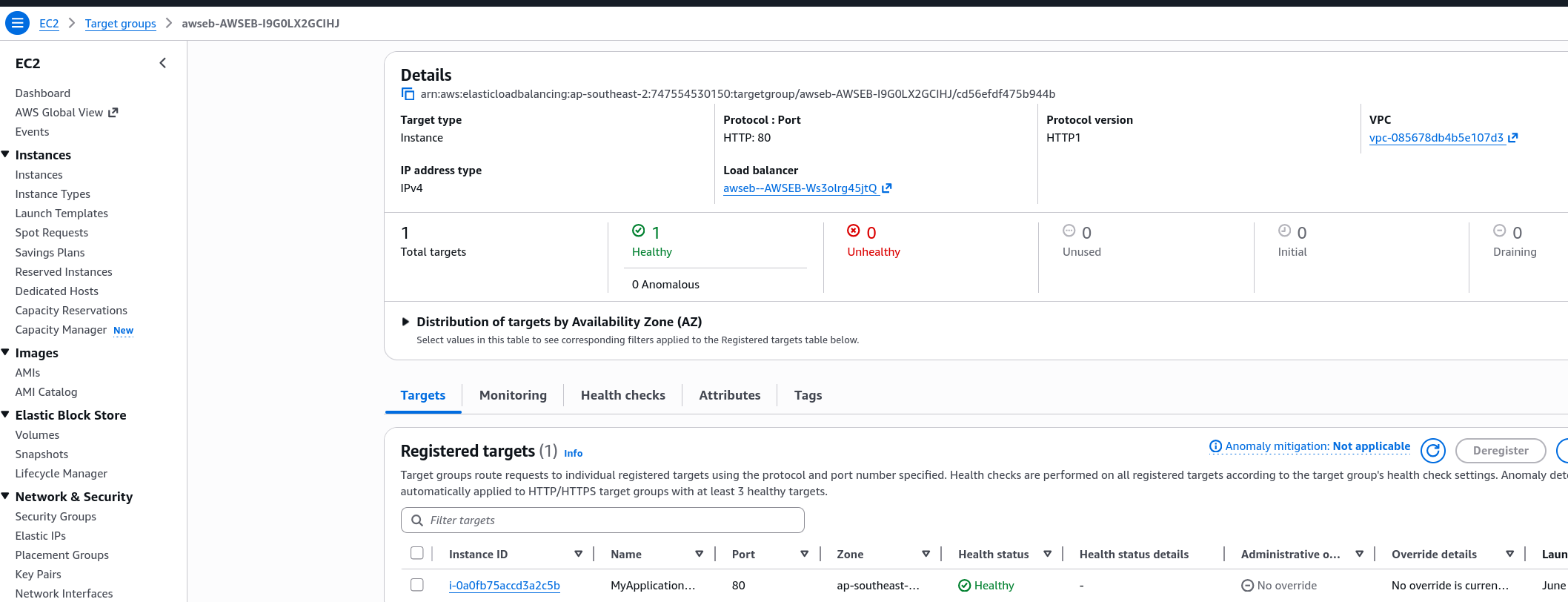1568x602 pixels.
Task: Open Savings Plans in sidebar
Action: click(x=50, y=252)
